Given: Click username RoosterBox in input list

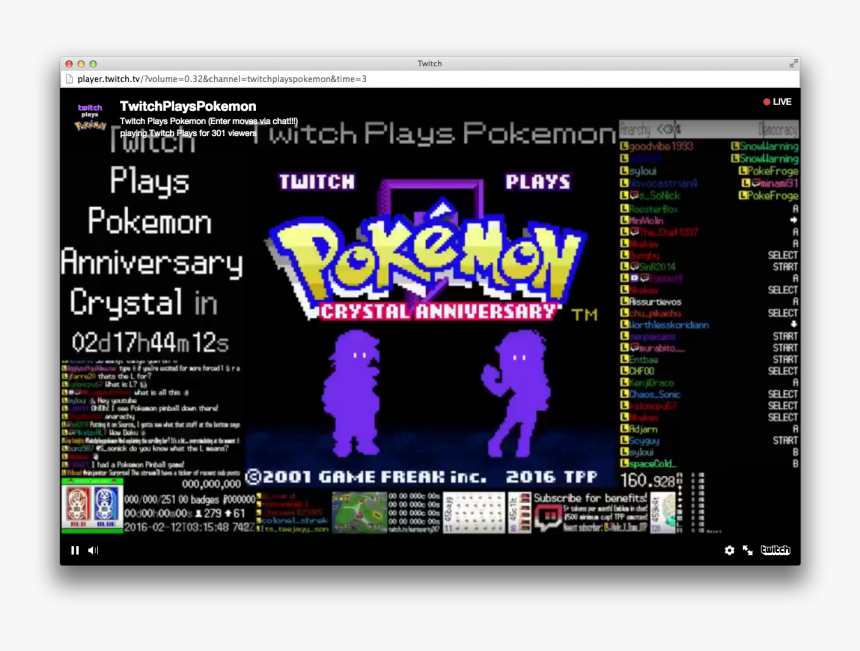Looking at the screenshot, I should pyautogui.click(x=653, y=209).
